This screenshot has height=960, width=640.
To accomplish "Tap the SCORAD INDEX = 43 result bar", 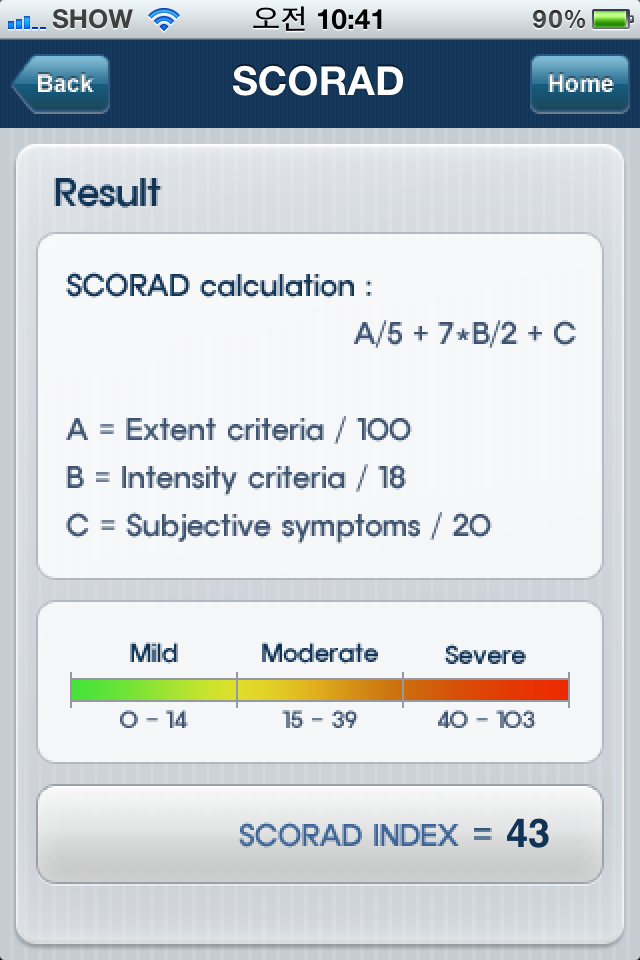I will click(320, 834).
